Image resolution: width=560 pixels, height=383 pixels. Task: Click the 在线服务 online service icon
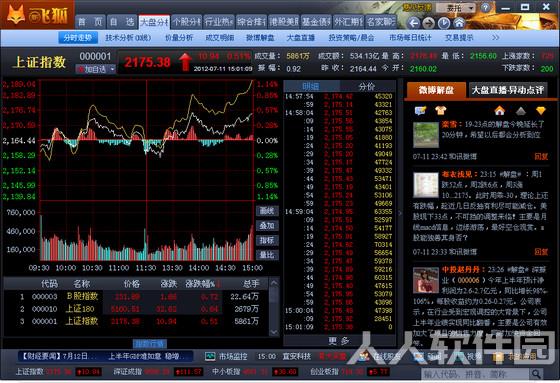tap(365, 356)
